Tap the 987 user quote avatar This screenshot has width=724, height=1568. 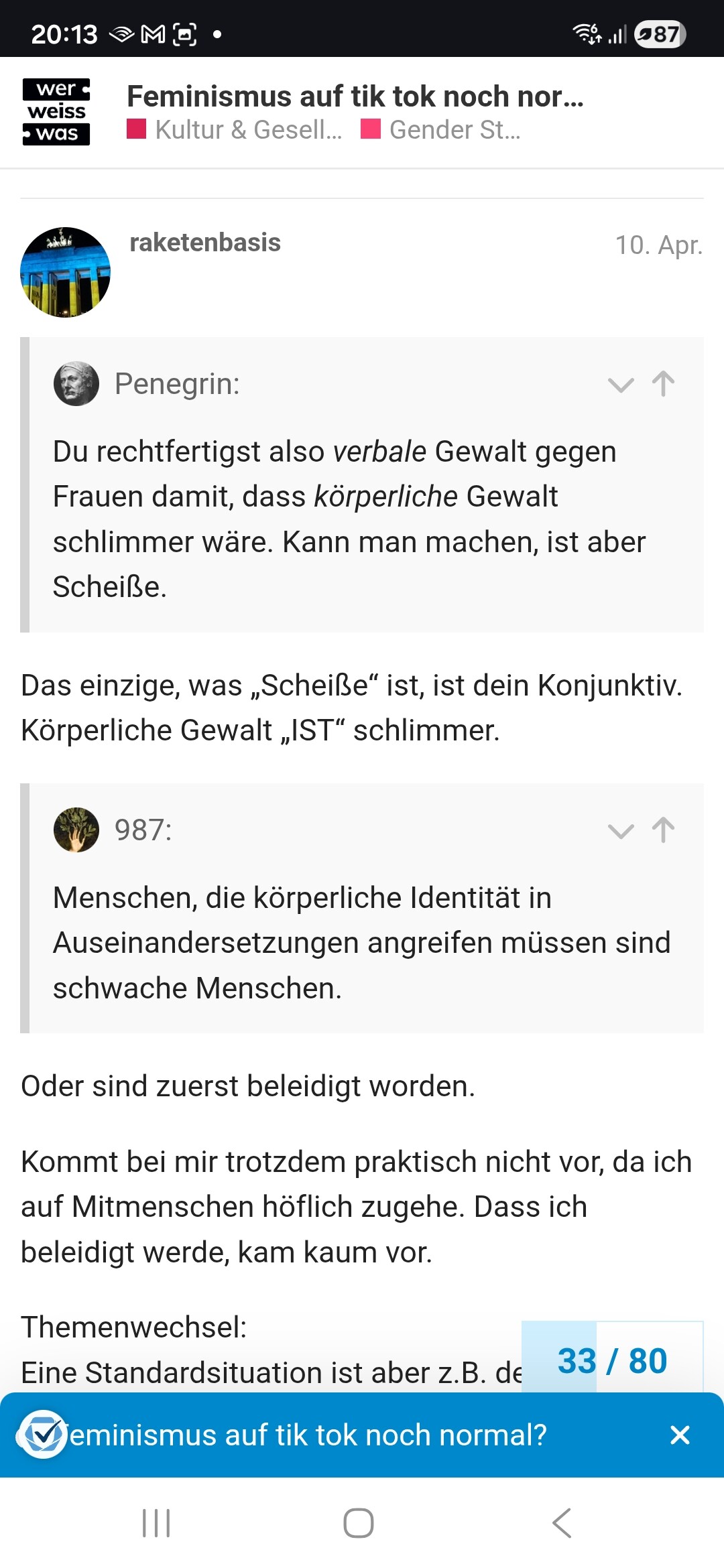tap(76, 830)
